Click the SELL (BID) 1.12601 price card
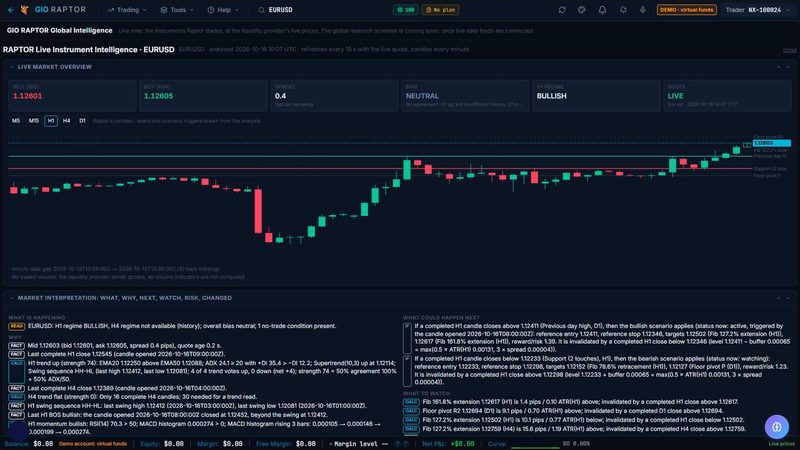 pos(72,95)
